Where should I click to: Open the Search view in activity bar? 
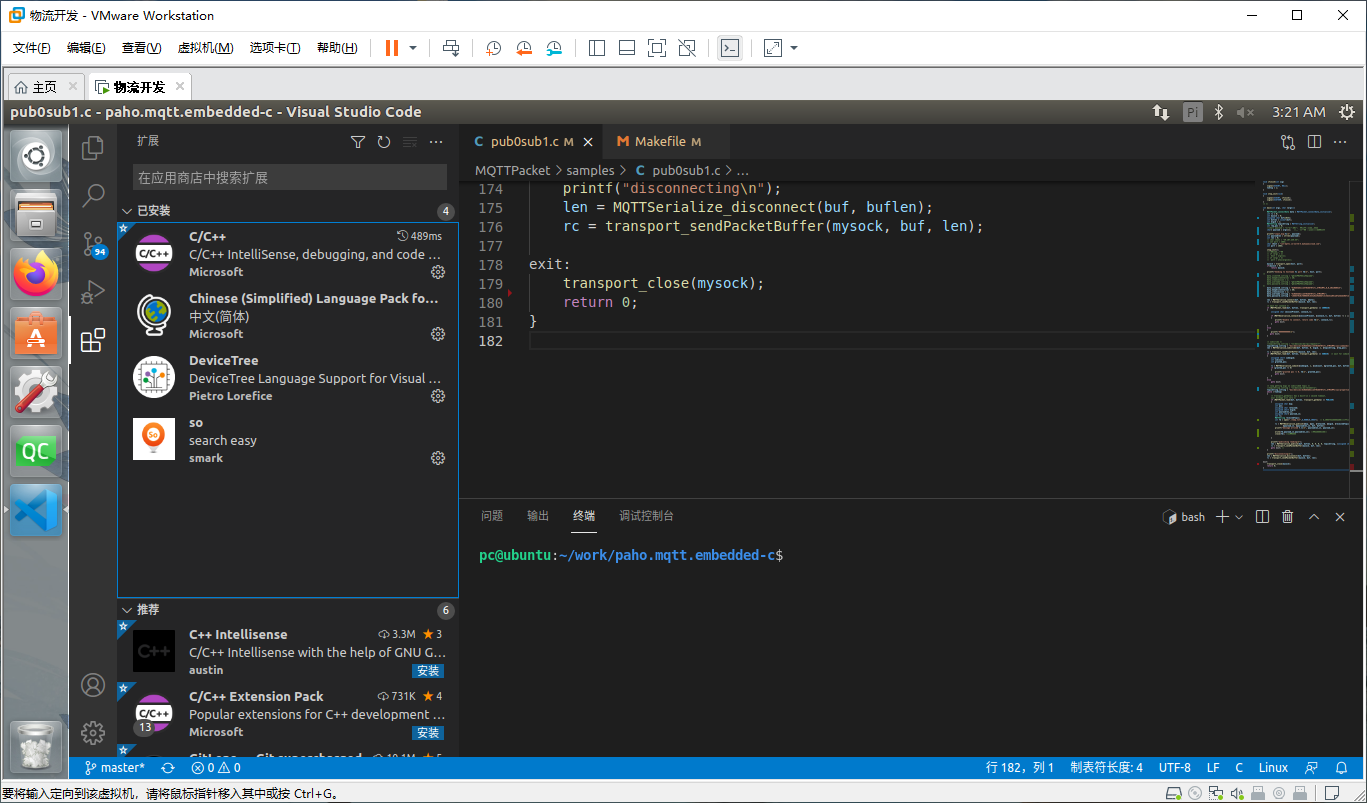pyautogui.click(x=93, y=195)
